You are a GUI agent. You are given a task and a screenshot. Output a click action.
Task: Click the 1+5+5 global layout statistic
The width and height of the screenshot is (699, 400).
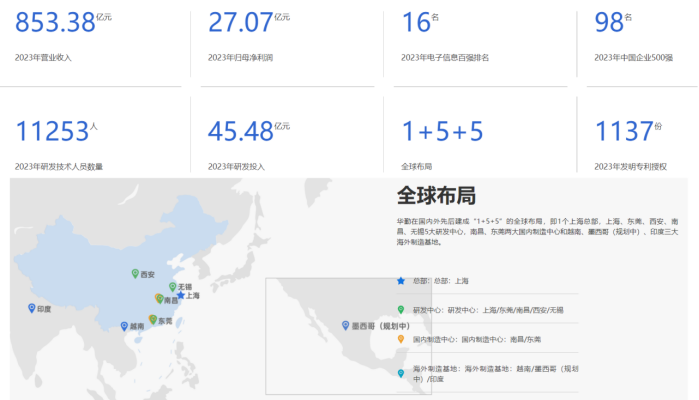coord(441,131)
